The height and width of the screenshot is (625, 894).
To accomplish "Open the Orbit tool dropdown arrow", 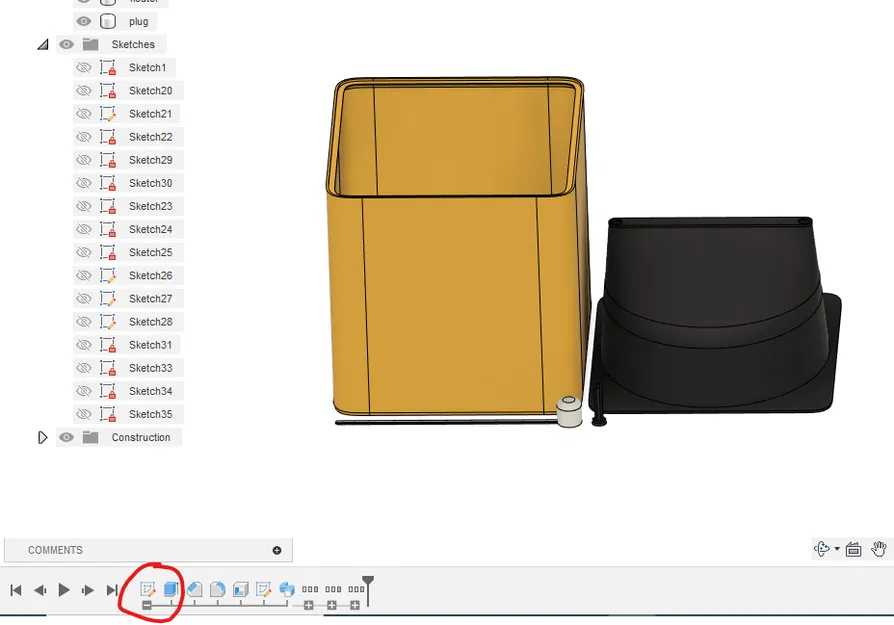I will 837,549.
